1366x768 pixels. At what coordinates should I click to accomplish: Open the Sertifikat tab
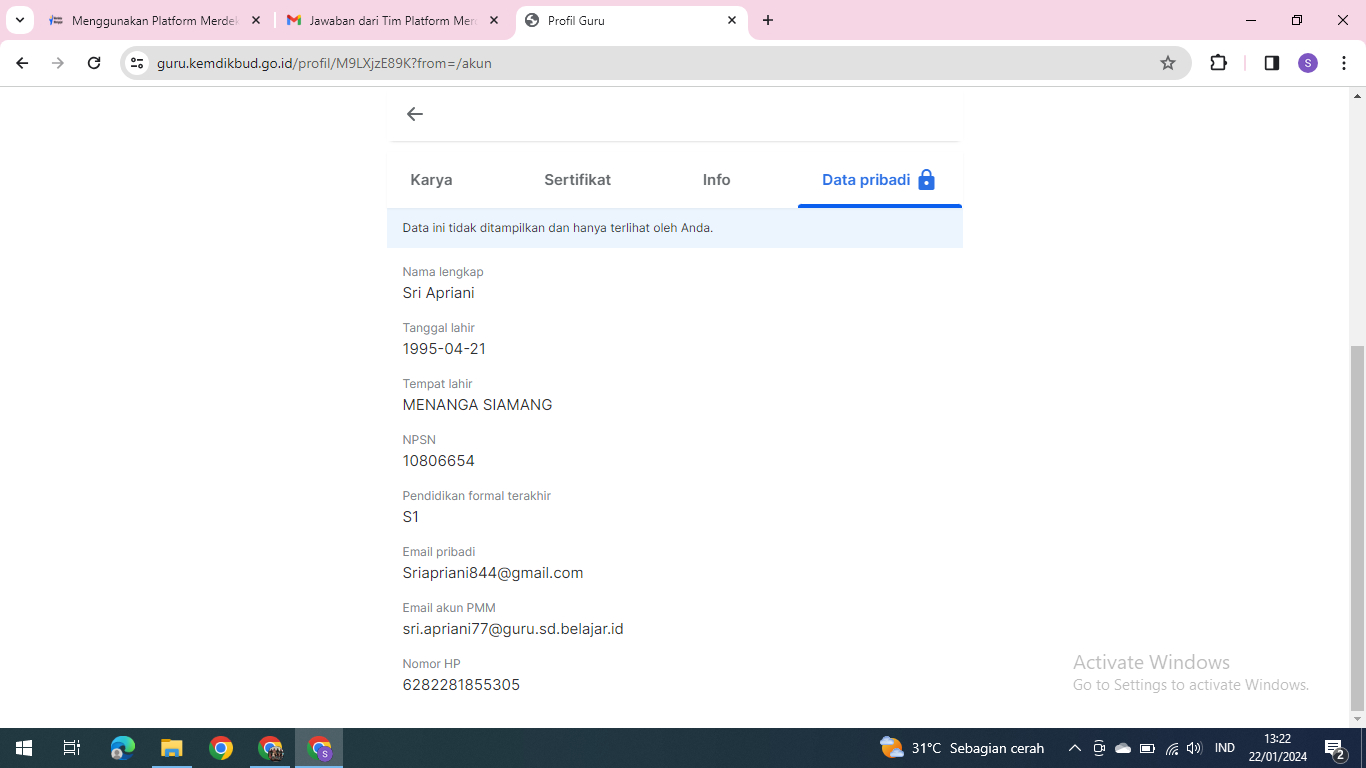(x=577, y=180)
